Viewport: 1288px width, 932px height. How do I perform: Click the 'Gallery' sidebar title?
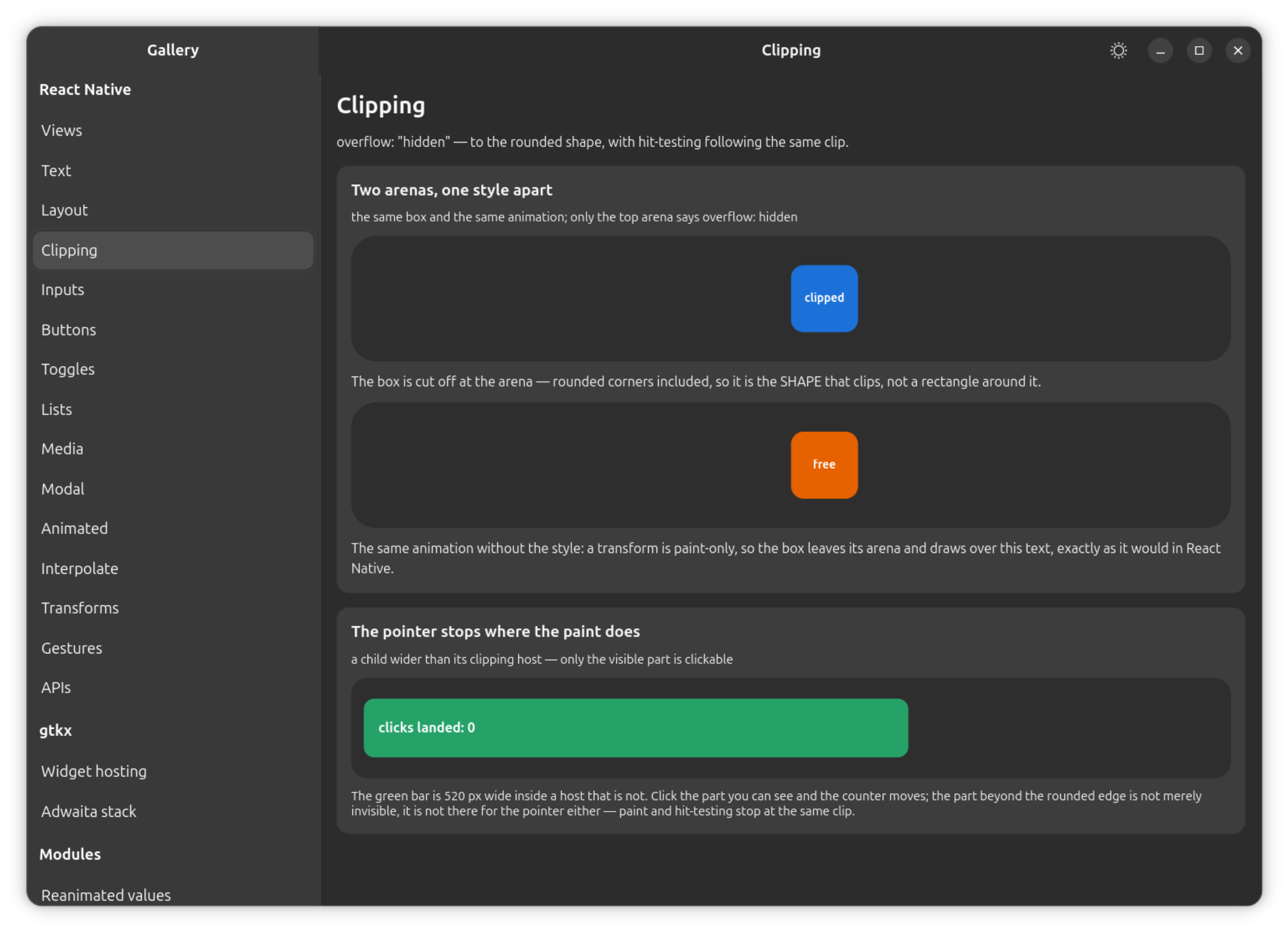[x=173, y=50]
